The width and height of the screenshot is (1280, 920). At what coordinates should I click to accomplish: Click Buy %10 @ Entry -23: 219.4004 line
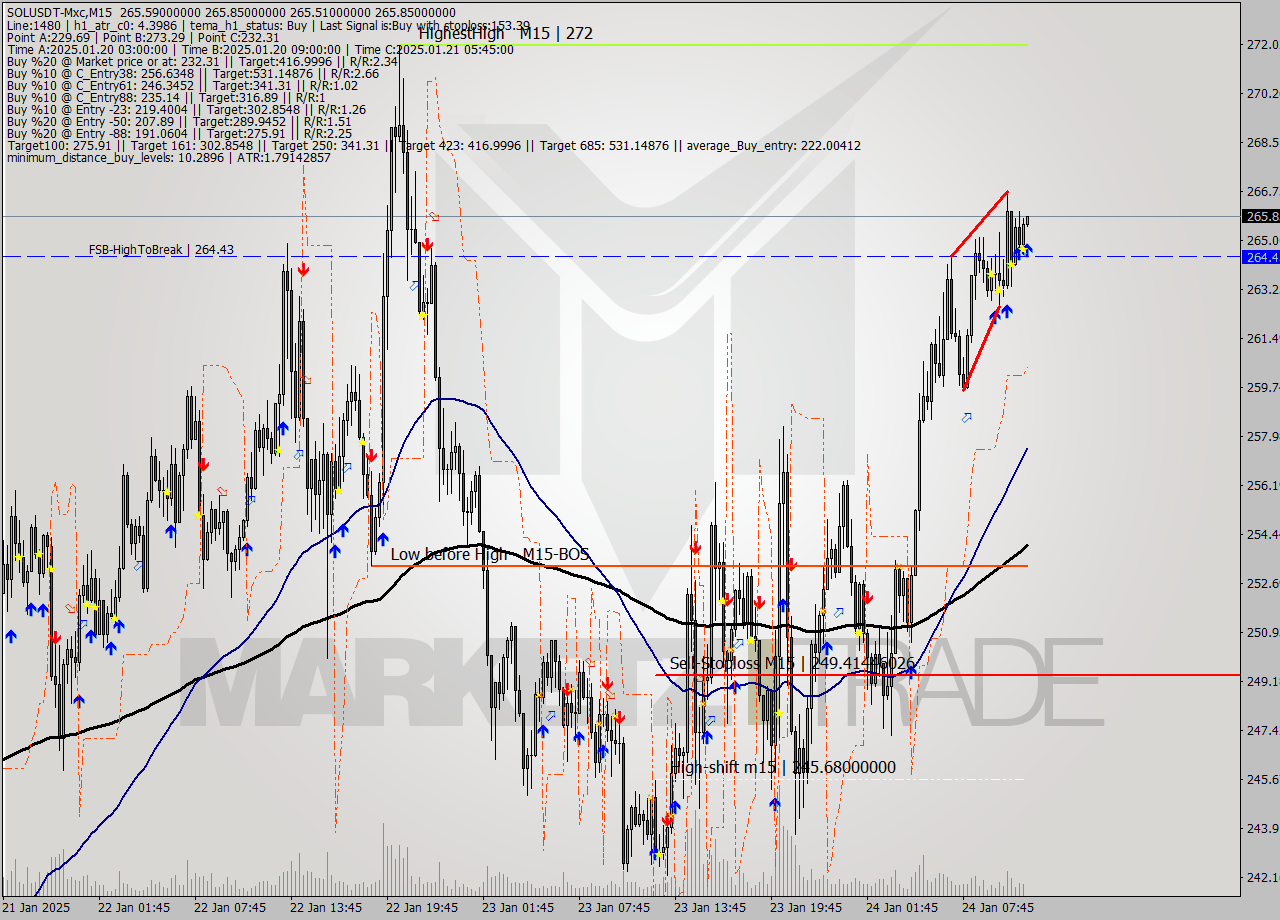[186, 109]
